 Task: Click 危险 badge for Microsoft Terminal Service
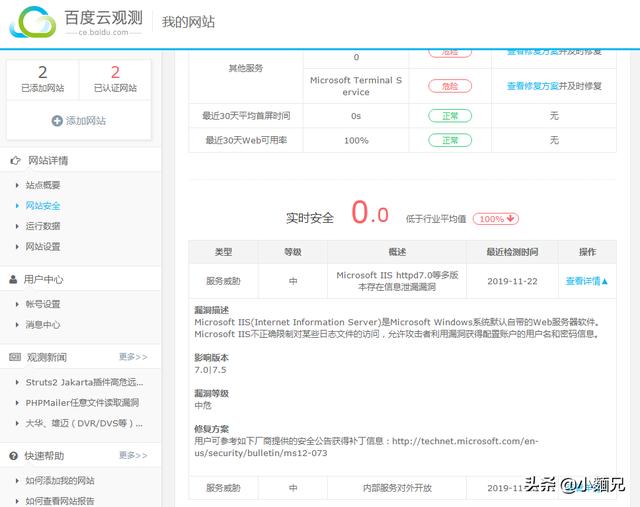(450, 86)
